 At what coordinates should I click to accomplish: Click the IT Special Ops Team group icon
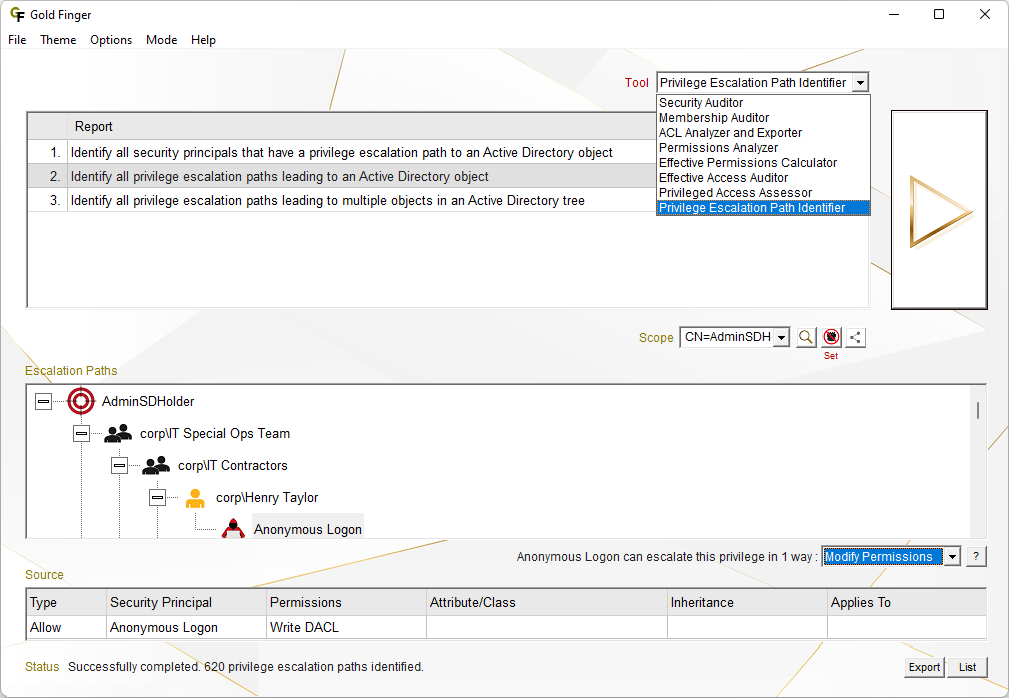[118, 434]
